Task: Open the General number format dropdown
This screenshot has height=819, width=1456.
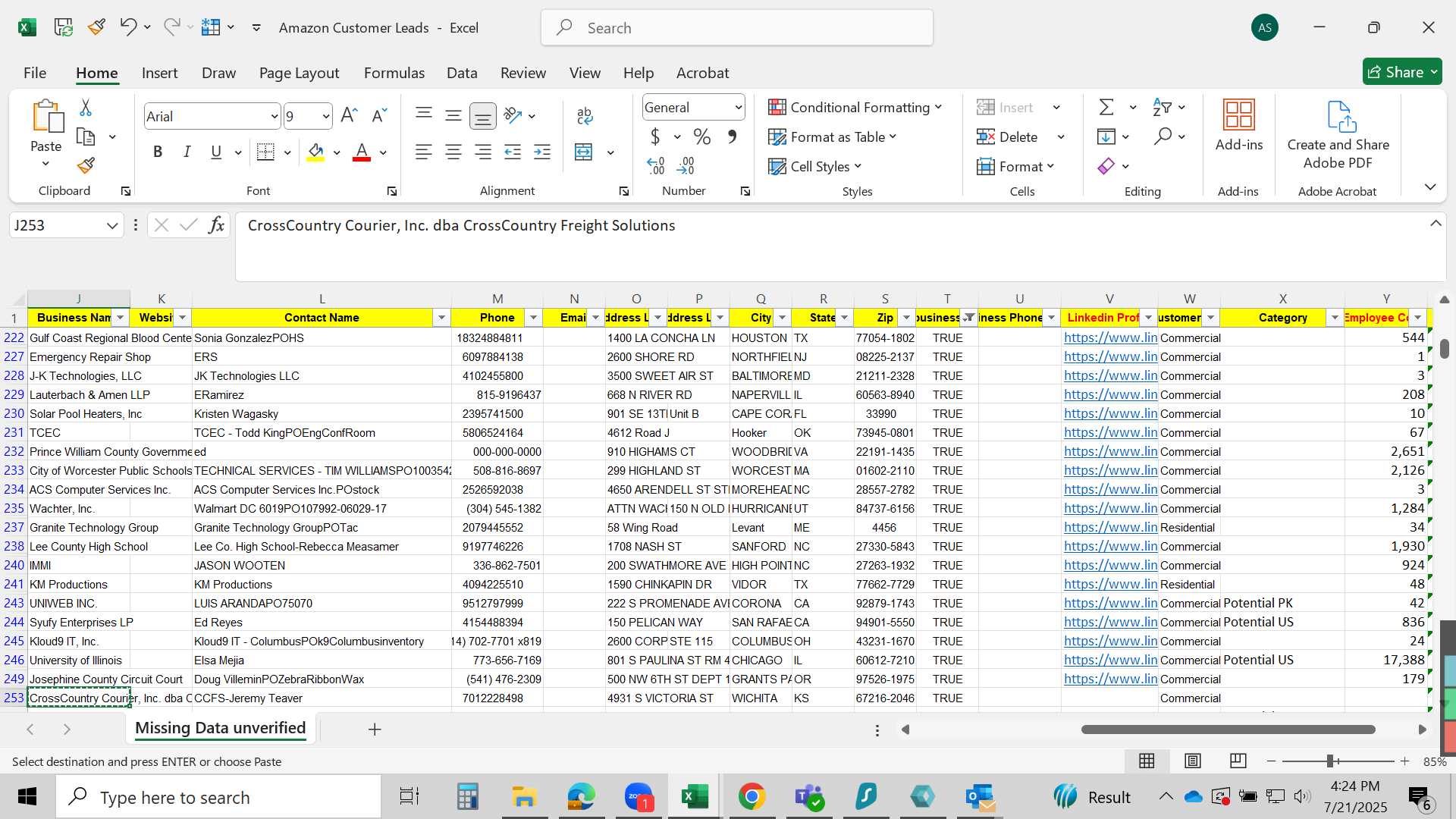Action: pos(738,108)
